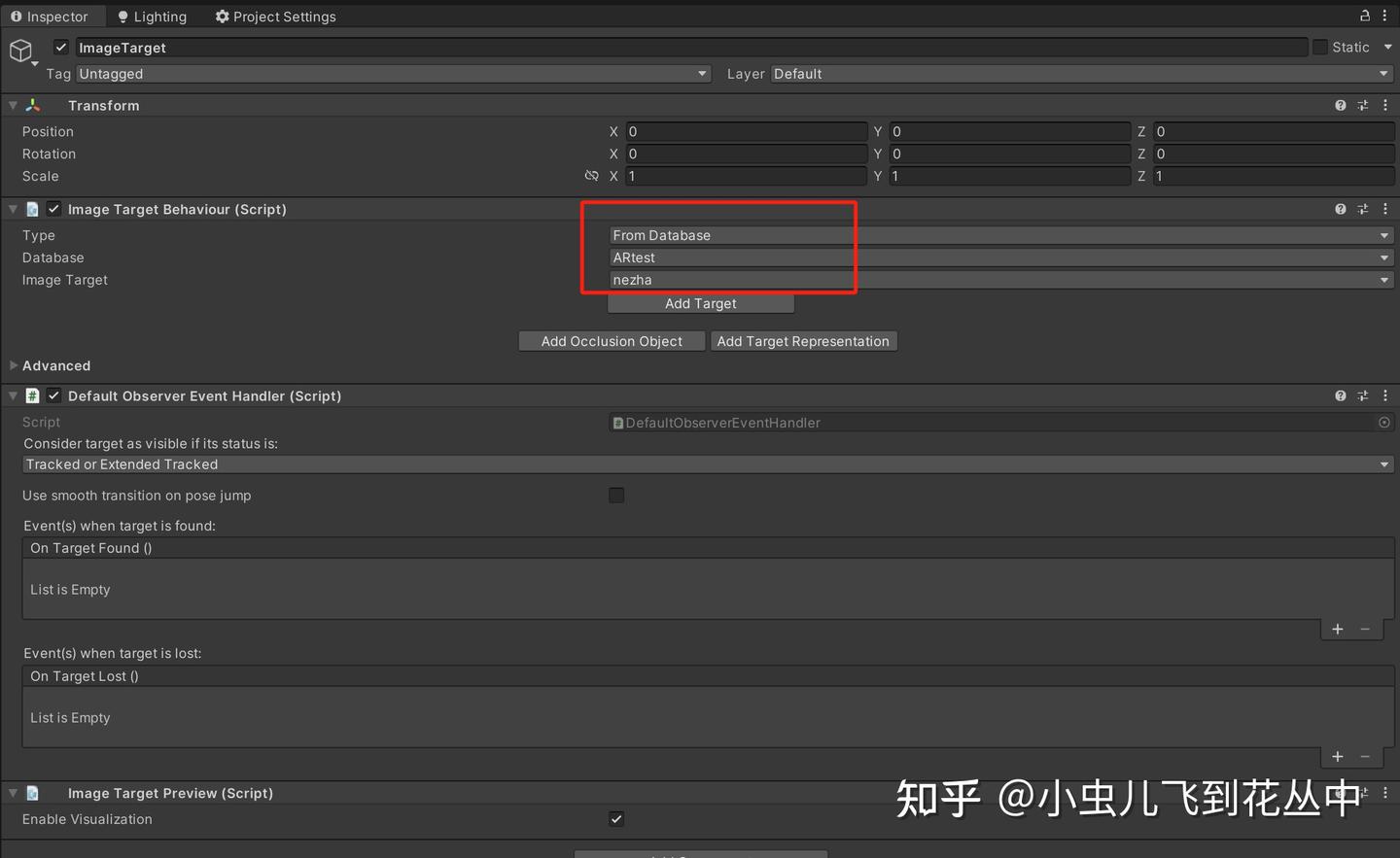This screenshot has height=858, width=1400.
Task: Open Transform presets icon
Action: (1362, 105)
